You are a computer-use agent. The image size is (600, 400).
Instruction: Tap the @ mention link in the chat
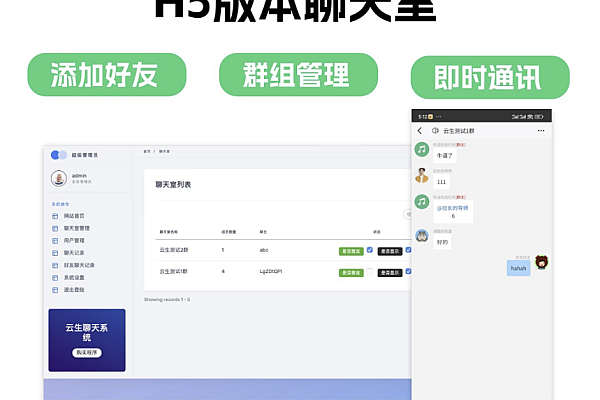coord(452,208)
